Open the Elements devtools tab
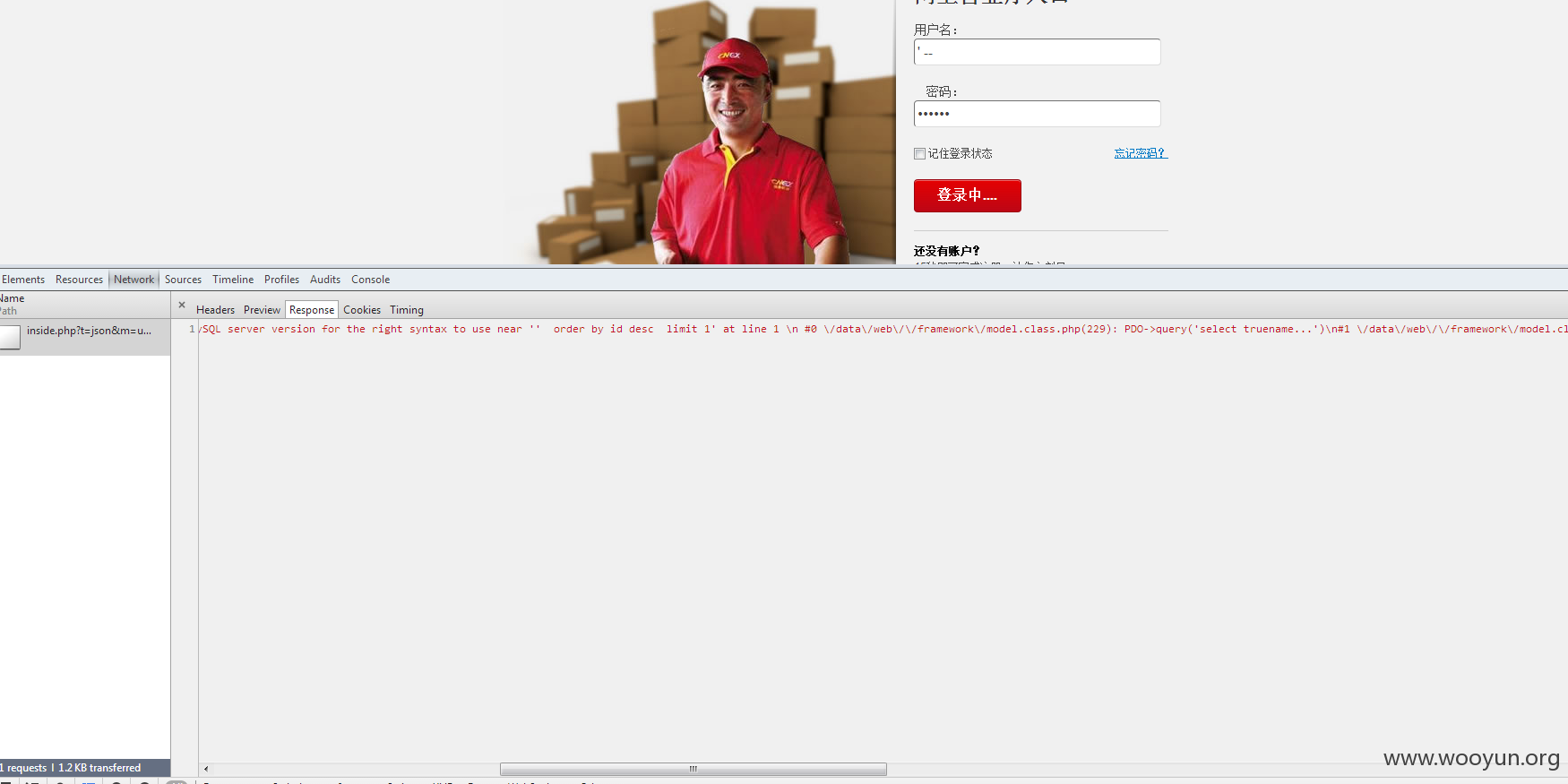 point(23,280)
